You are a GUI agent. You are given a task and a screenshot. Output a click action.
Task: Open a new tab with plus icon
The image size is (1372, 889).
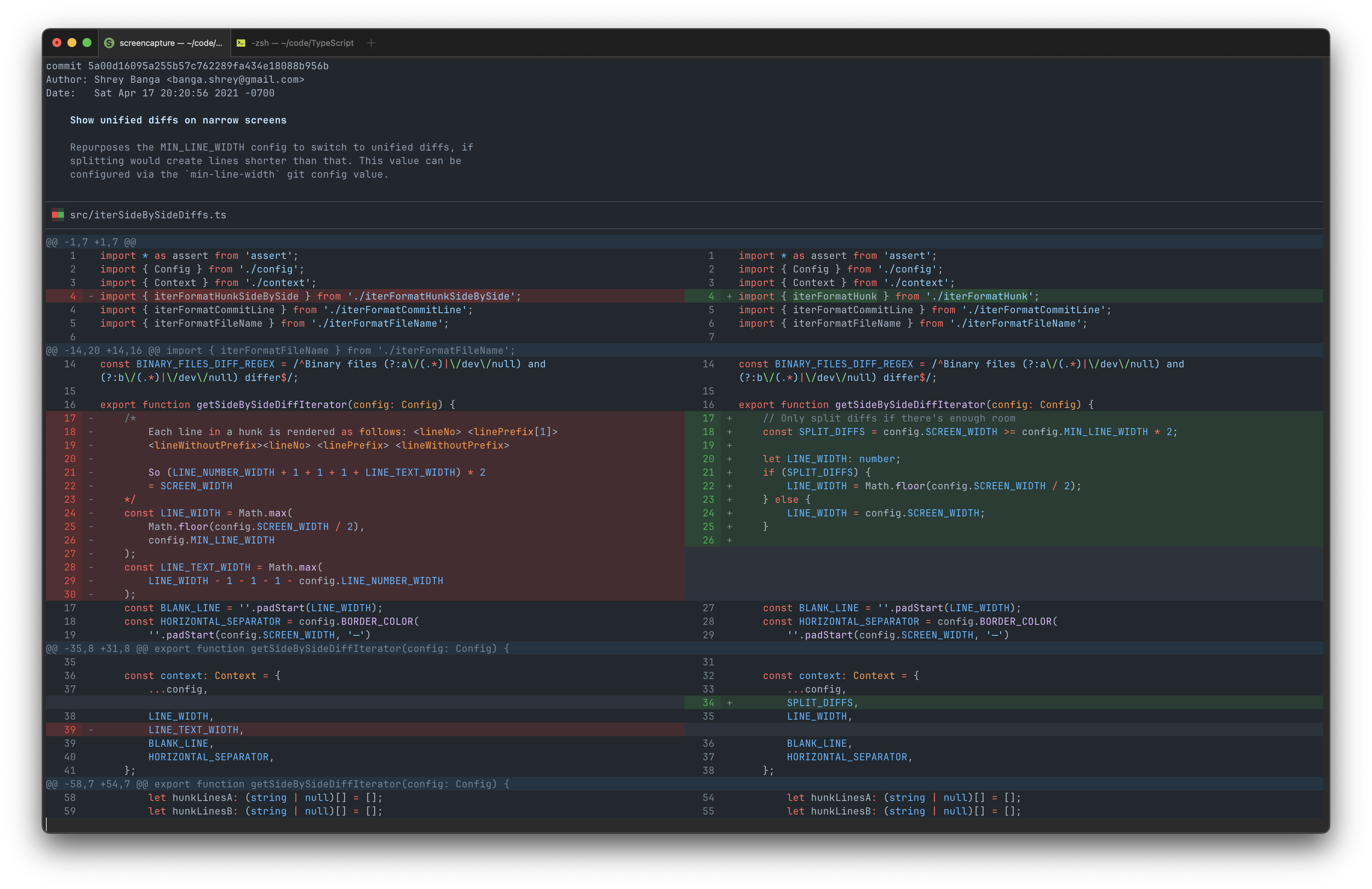pyautogui.click(x=371, y=43)
